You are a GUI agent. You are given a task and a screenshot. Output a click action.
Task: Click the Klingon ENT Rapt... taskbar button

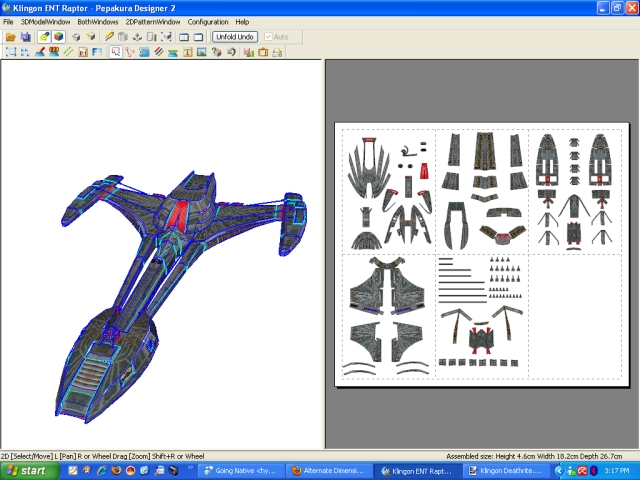[417, 471]
